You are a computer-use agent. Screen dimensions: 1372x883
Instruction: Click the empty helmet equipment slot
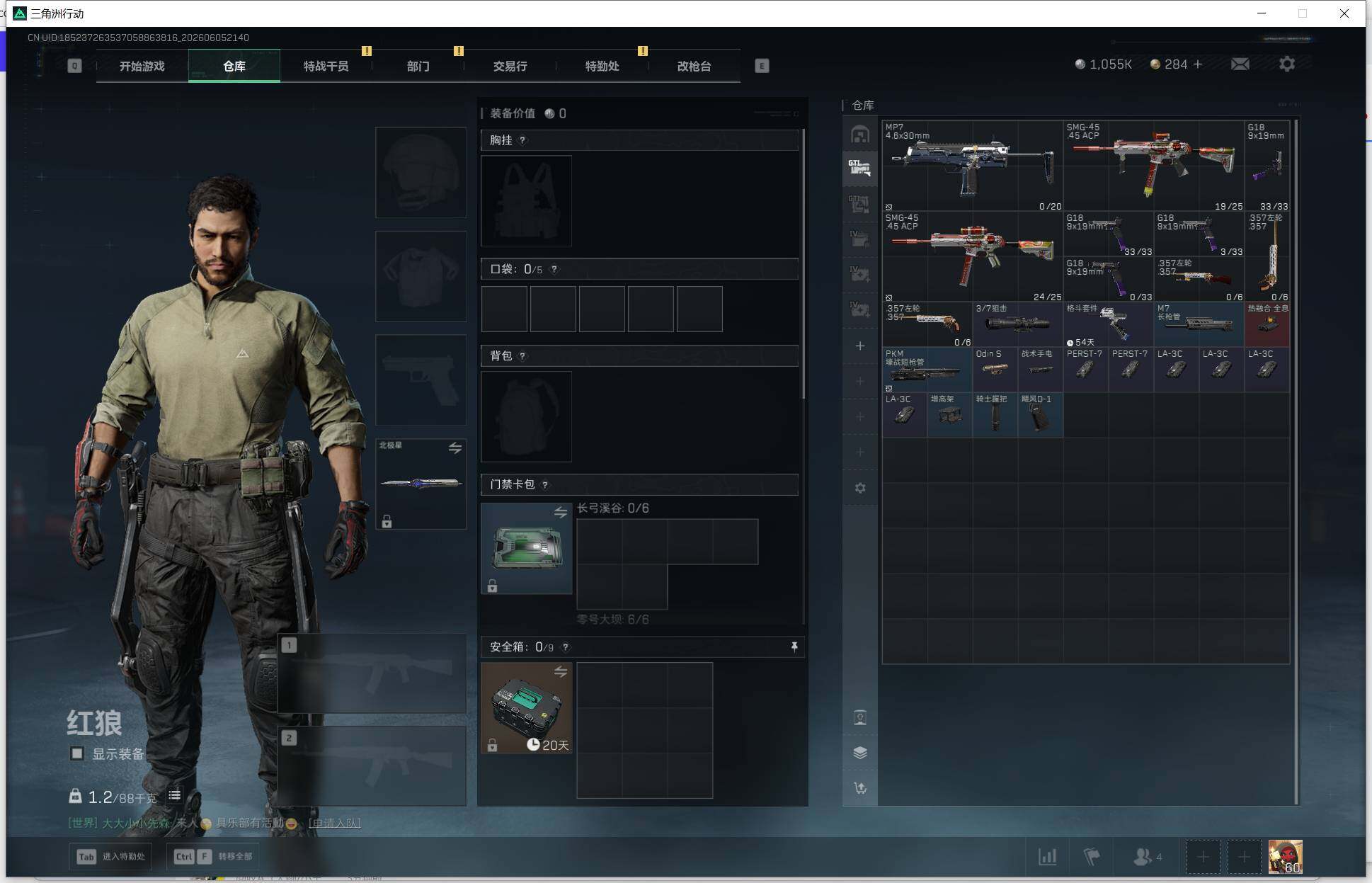[x=421, y=172]
